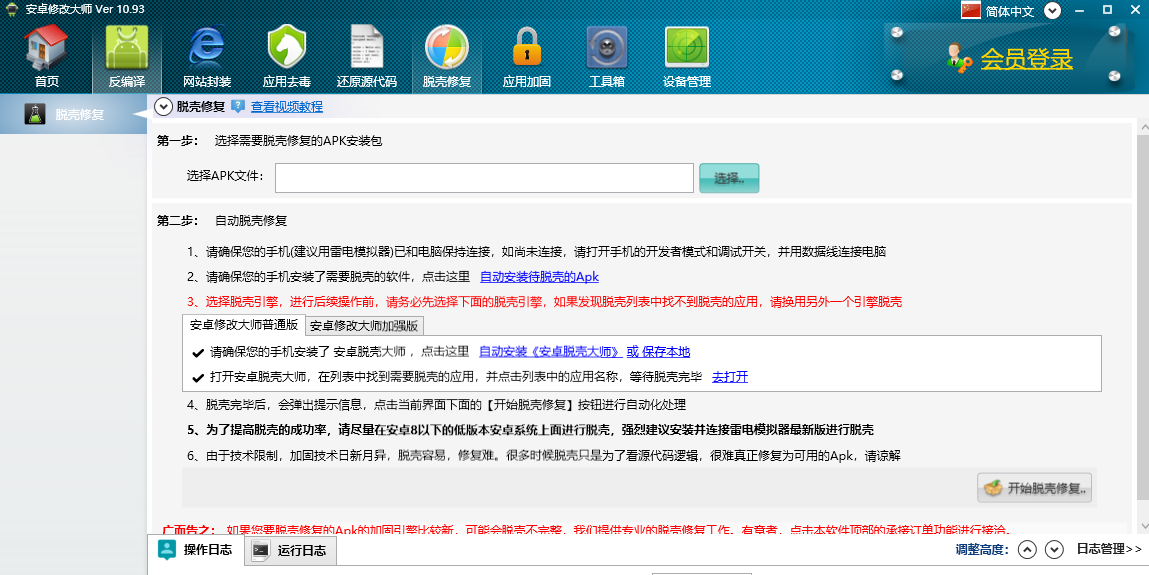Switch to the 安卓修改大师加强版 tab
Image resolution: width=1149 pixels, height=575 pixels.
click(x=363, y=325)
